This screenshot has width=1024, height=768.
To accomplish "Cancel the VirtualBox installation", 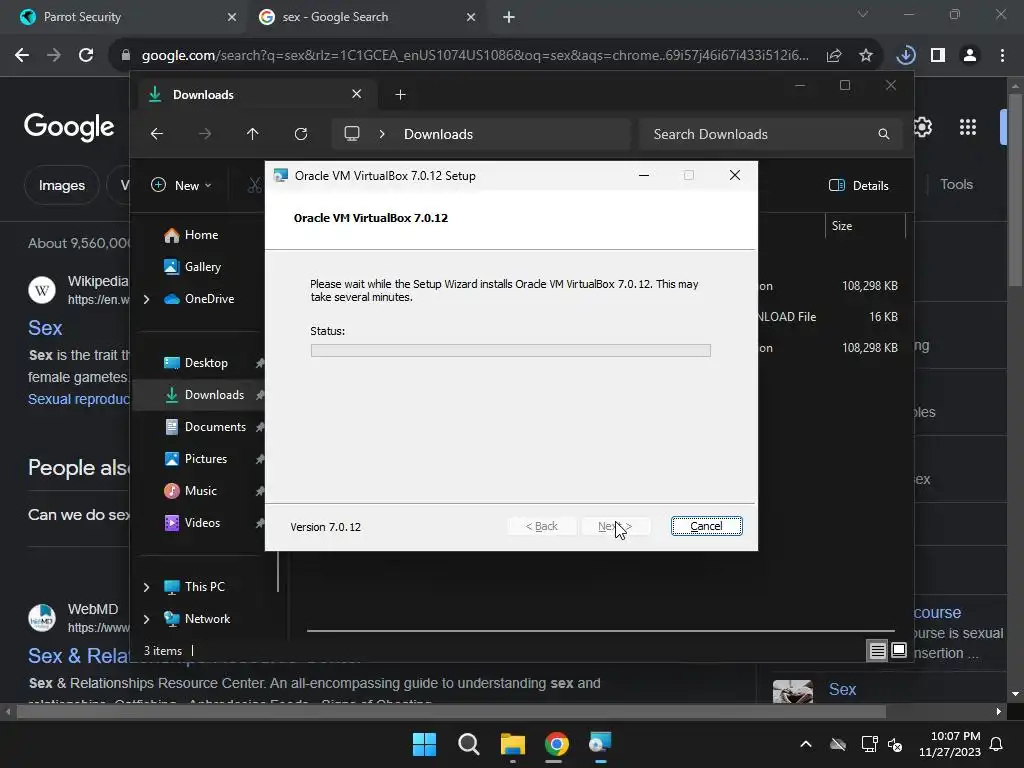I will point(706,526).
